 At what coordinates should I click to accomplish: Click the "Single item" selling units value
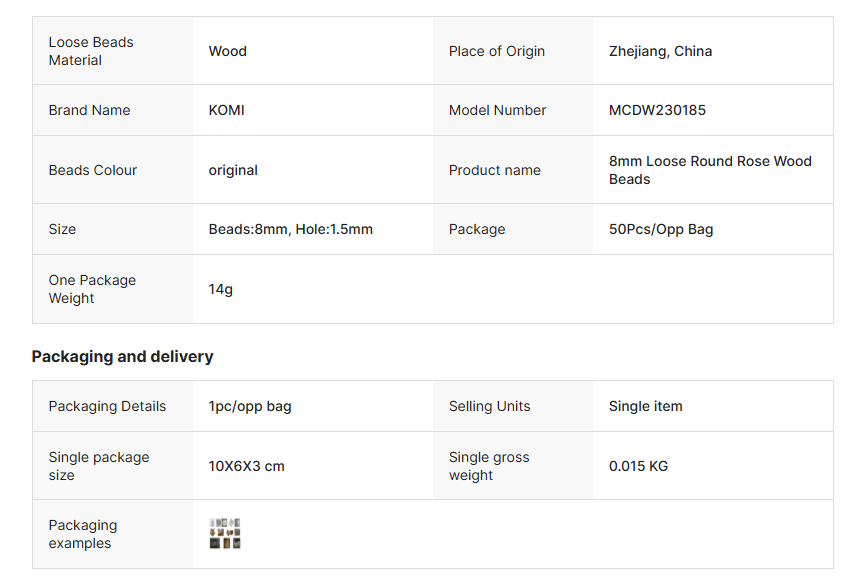click(x=645, y=406)
